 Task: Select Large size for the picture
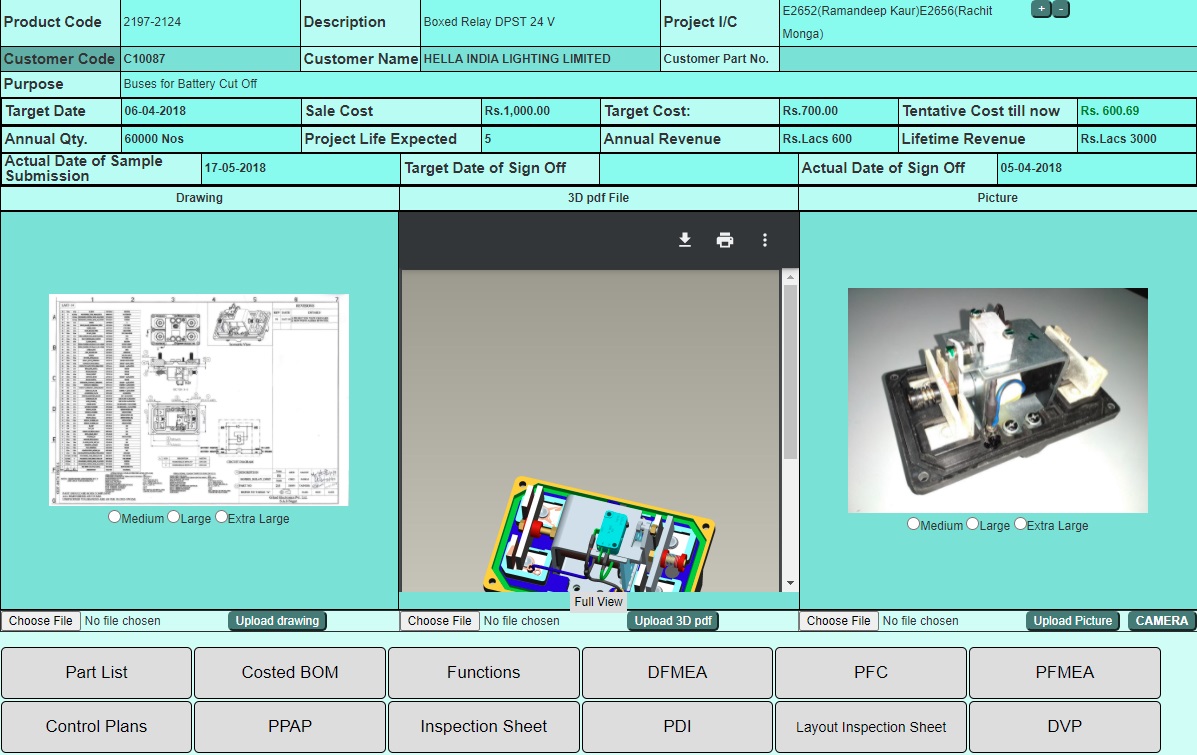(x=973, y=524)
